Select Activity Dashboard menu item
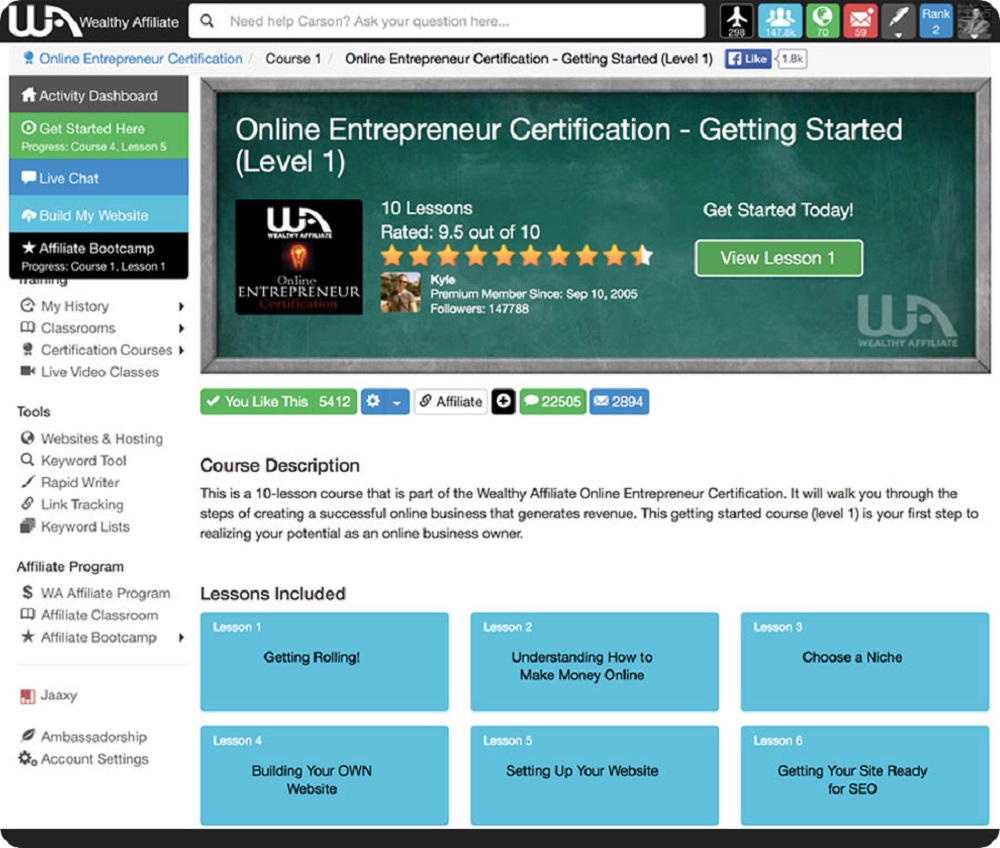The width and height of the screenshot is (1000, 848). tap(99, 95)
